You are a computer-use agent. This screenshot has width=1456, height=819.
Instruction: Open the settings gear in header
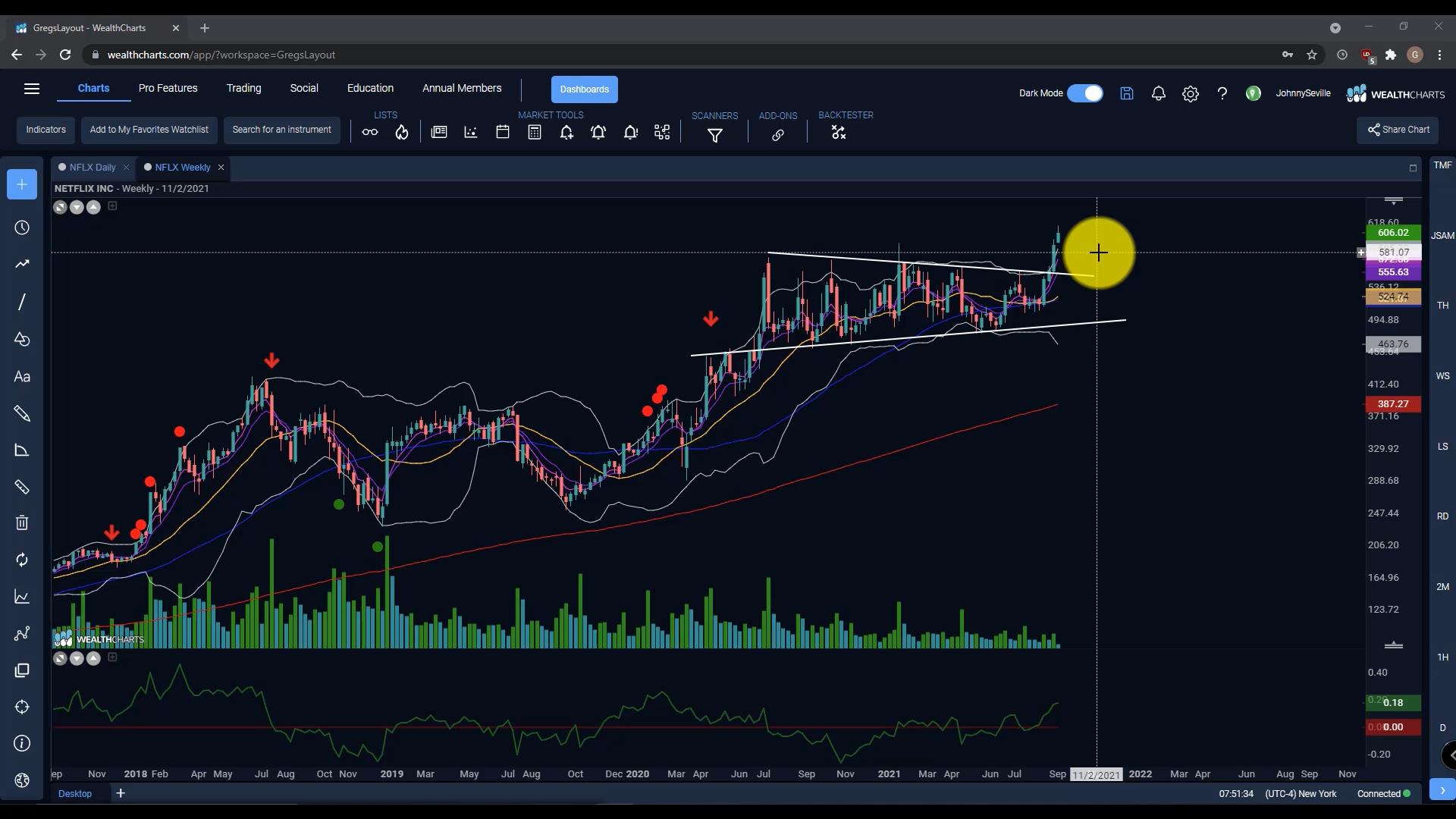(x=1191, y=94)
